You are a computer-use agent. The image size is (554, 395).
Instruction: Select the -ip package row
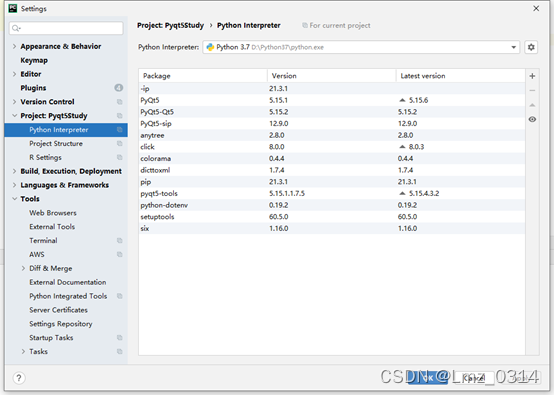[332, 88]
